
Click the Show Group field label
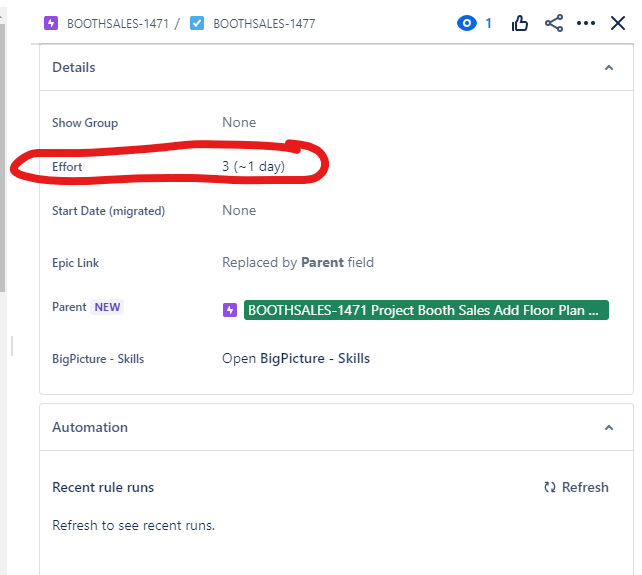[85, 123]
